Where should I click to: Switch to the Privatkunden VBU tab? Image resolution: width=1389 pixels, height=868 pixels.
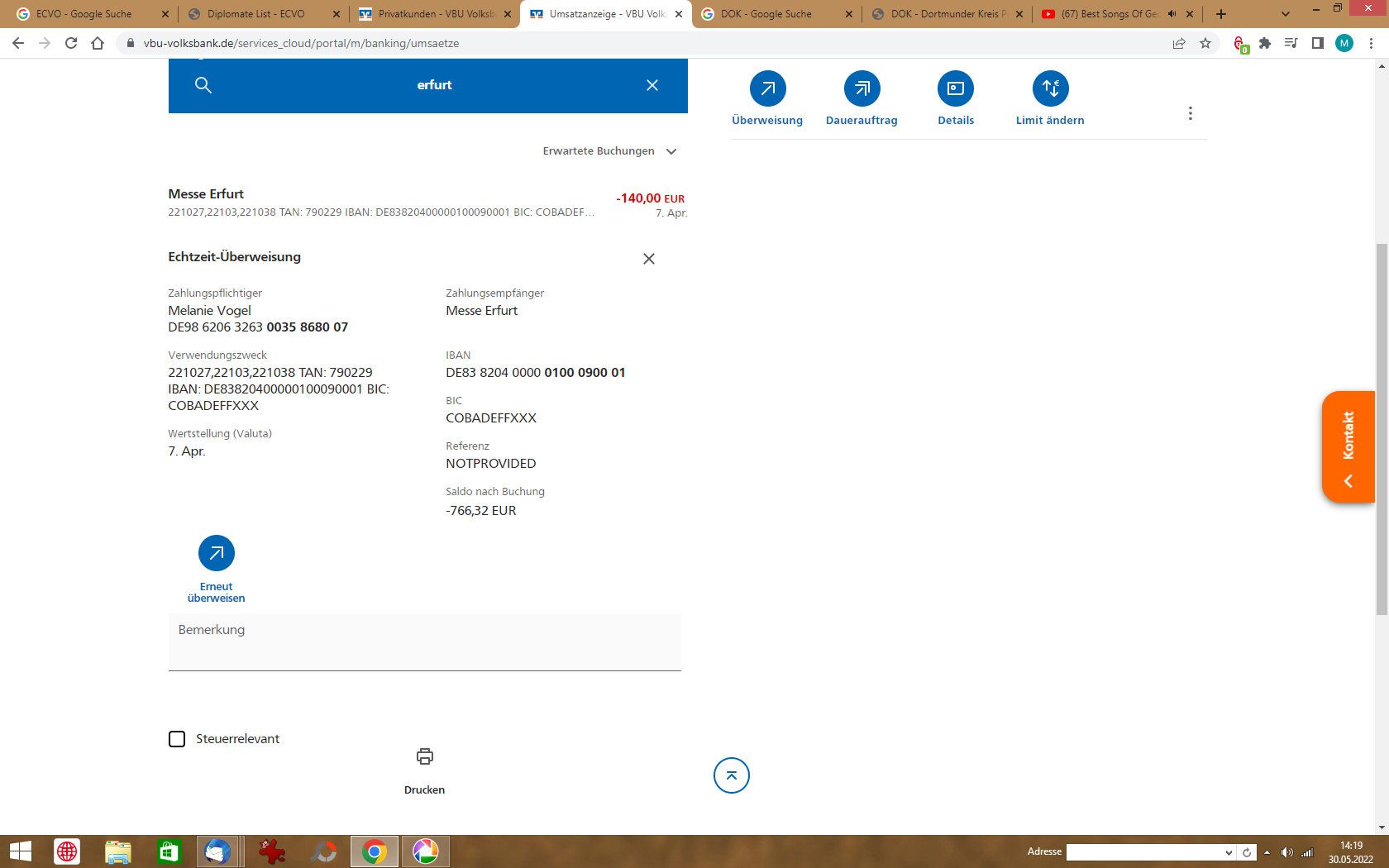pos(436,14)
